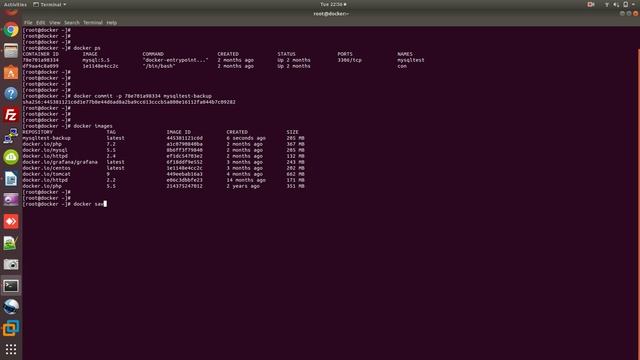Image resolution: width=640 pixels, height=360 pixels.
Task: Open the Terminal app menu dropdown
Action: point(50,4)
